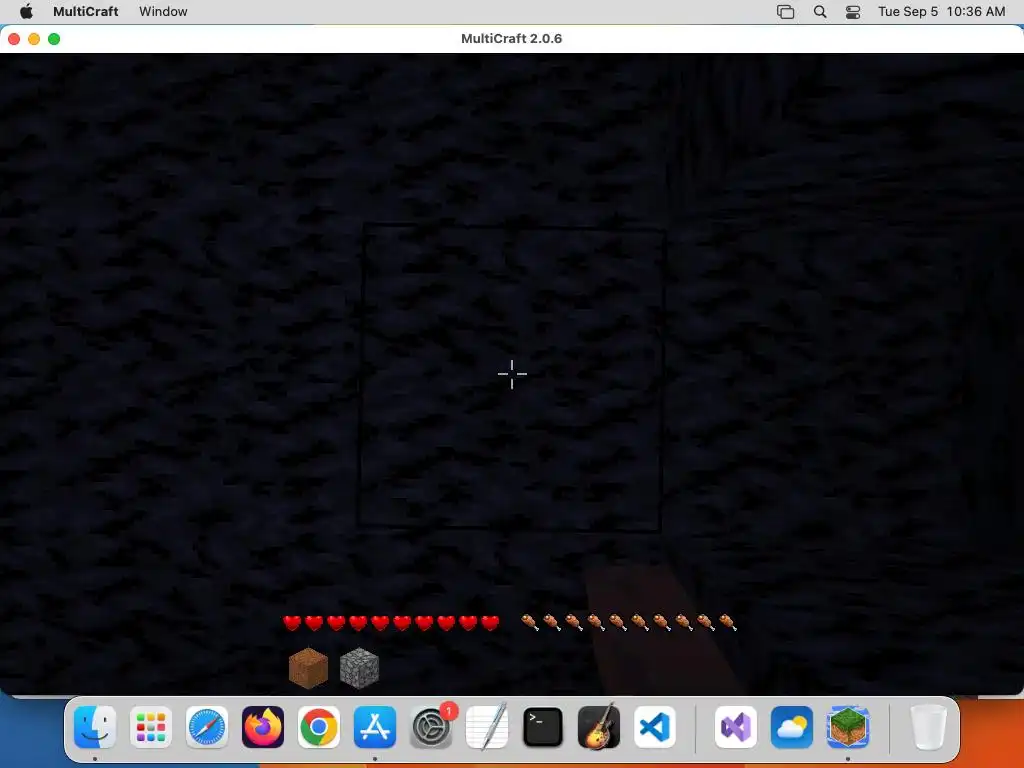Viewport: 1024px width, 768px height.
Task: Open the Trash in the dock
Action: 928,727
